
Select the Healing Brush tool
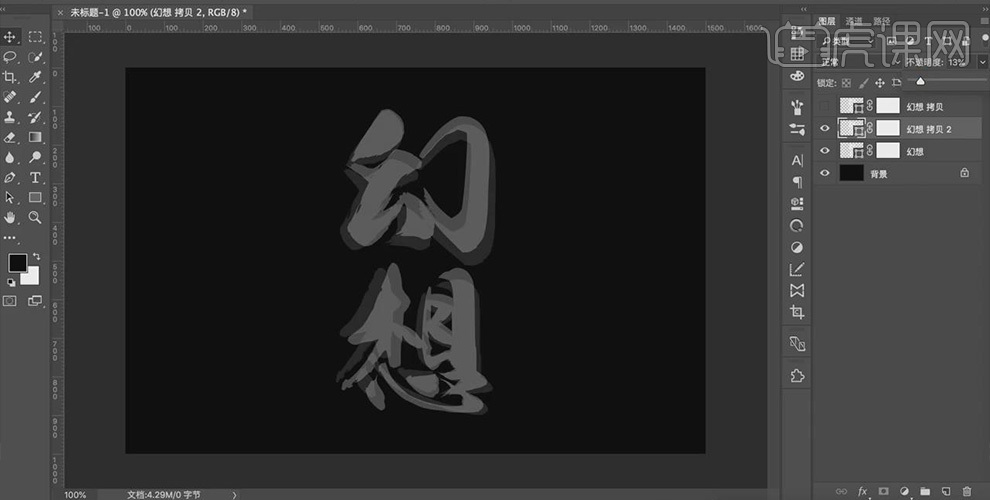pyautogui.click(x=9, y=97)
